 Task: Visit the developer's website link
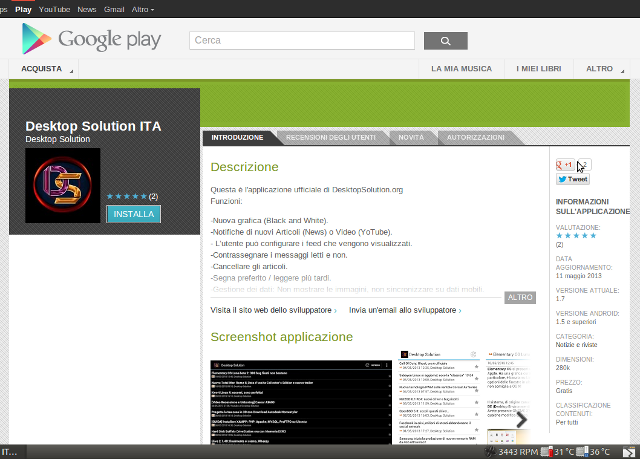(273, 310)
